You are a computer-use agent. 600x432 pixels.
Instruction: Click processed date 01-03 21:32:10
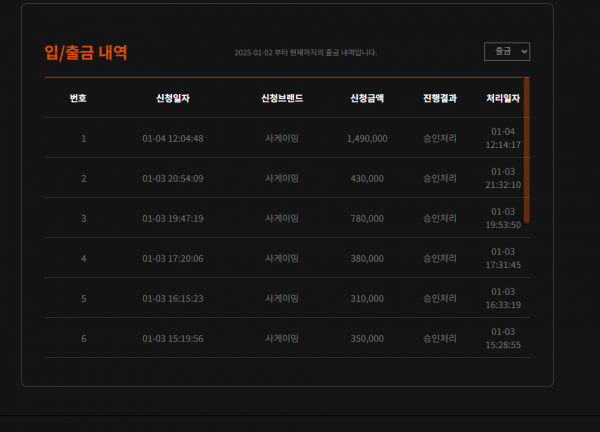click(503, 178)
